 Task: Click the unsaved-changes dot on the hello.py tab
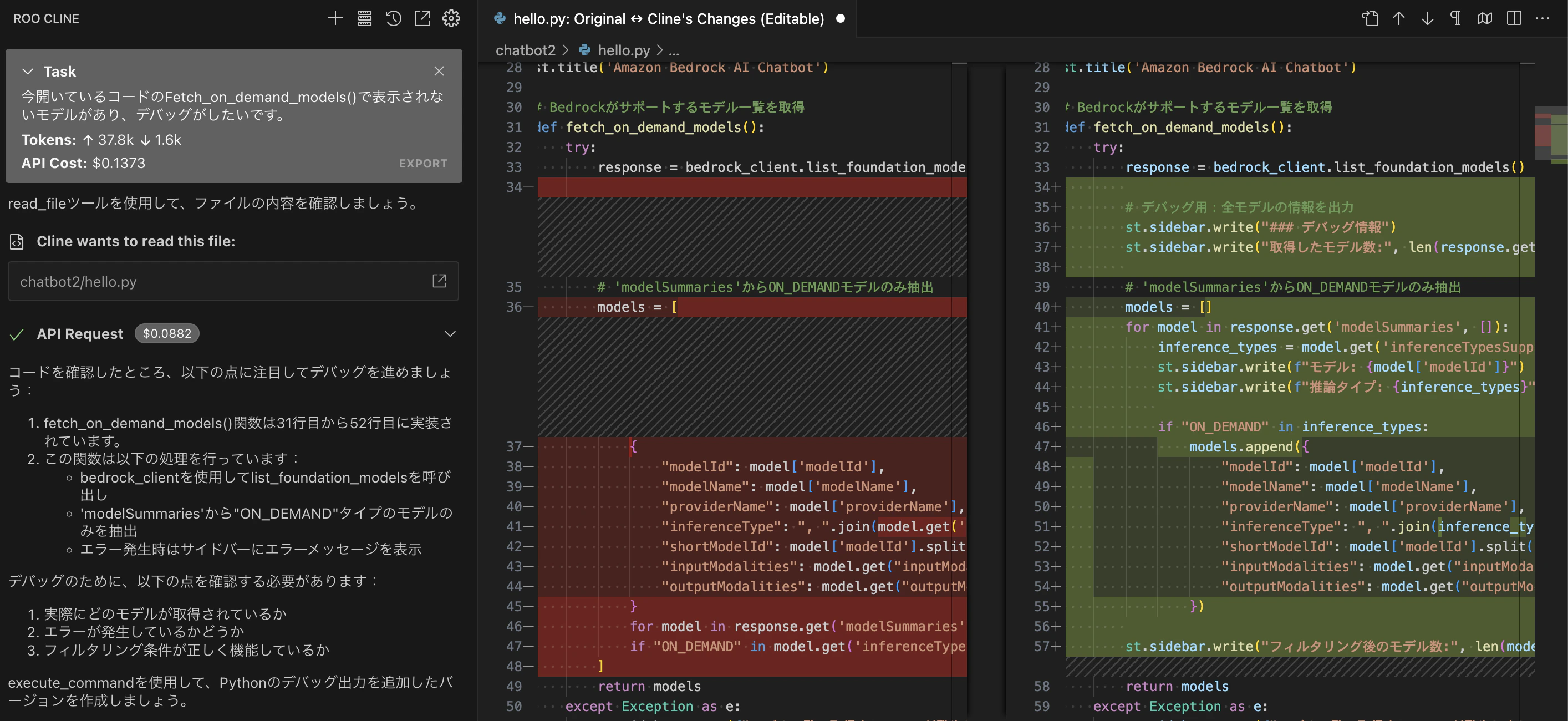pos(841,19)
